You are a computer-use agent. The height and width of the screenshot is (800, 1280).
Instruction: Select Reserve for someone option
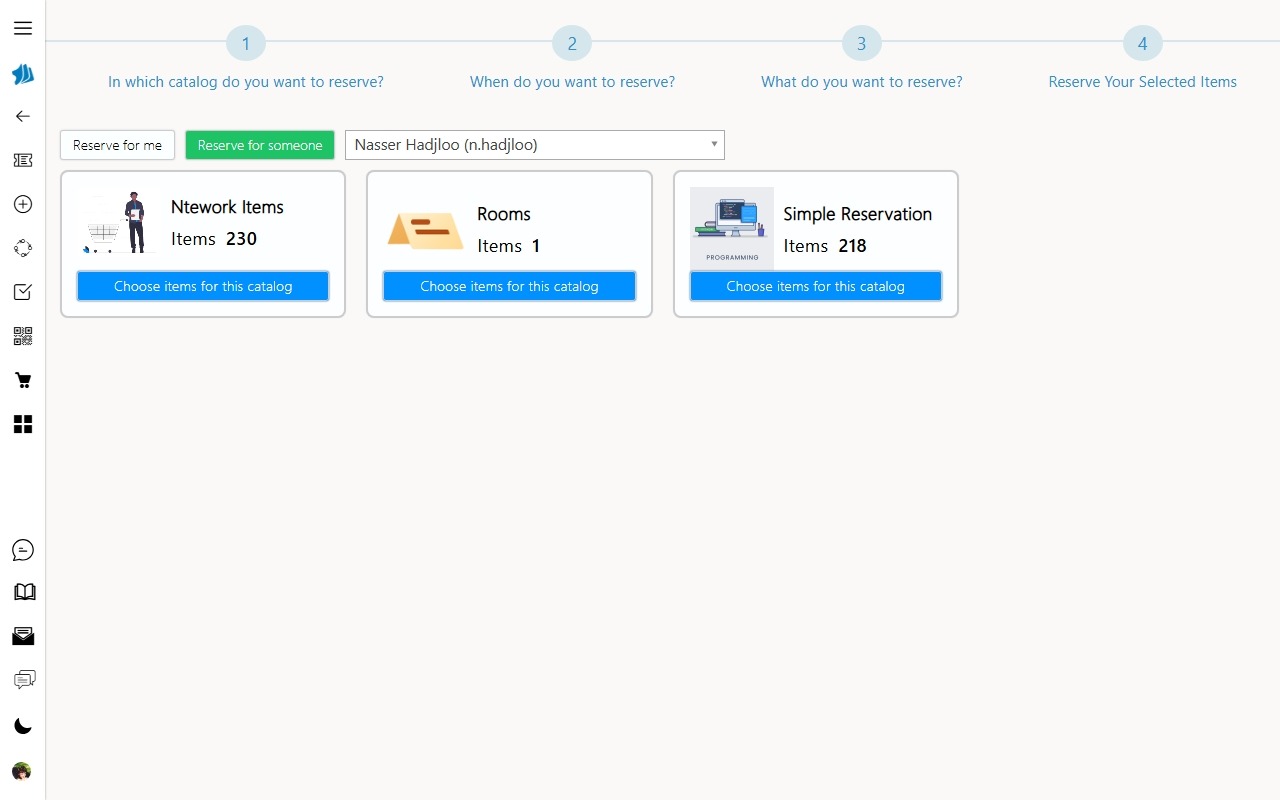[x=260, y=145]
